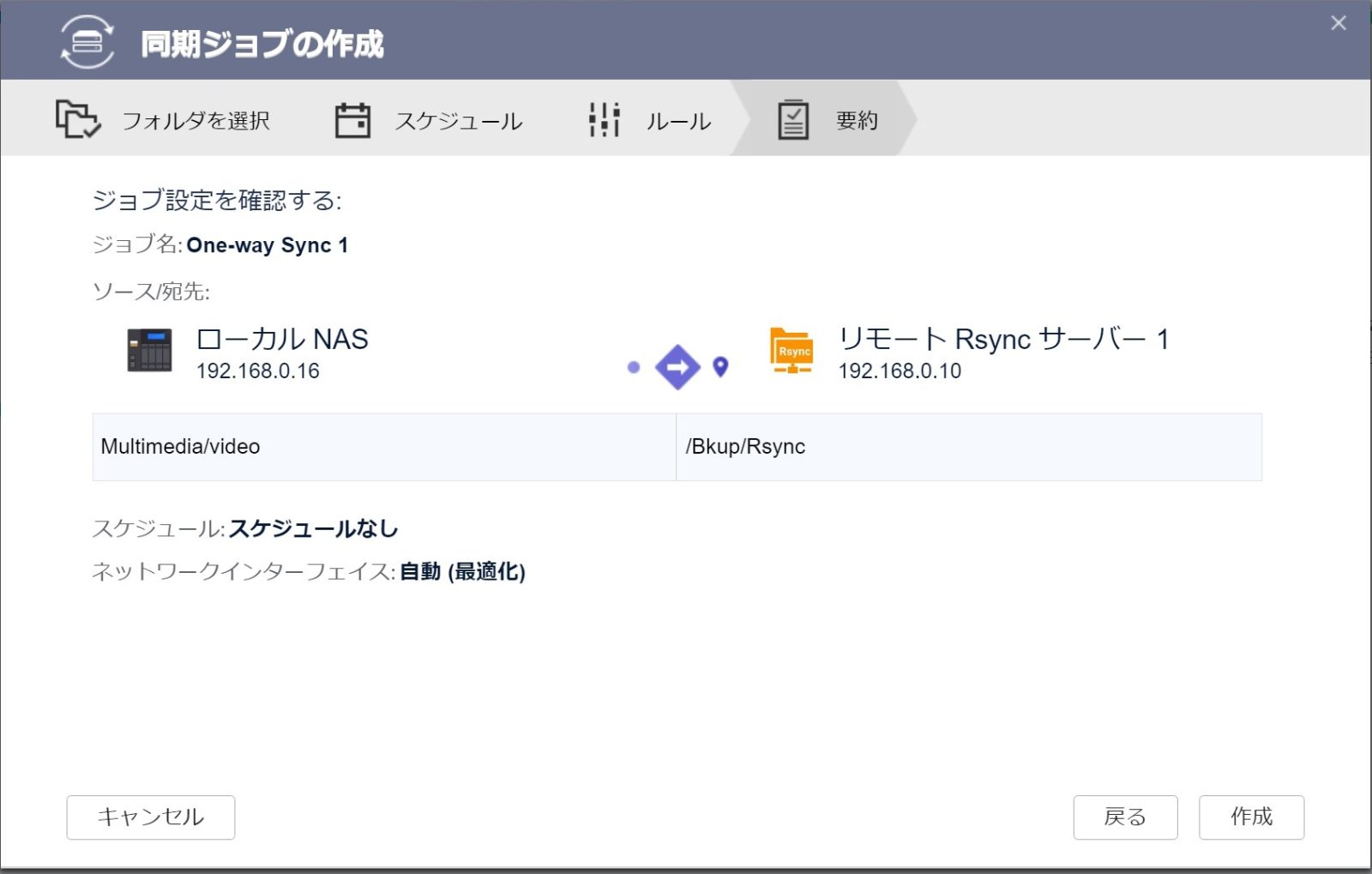The height and width of the screenshot is (874, 1372).
Task: Click the summary clipboard step icon
Action: point(793,120)
